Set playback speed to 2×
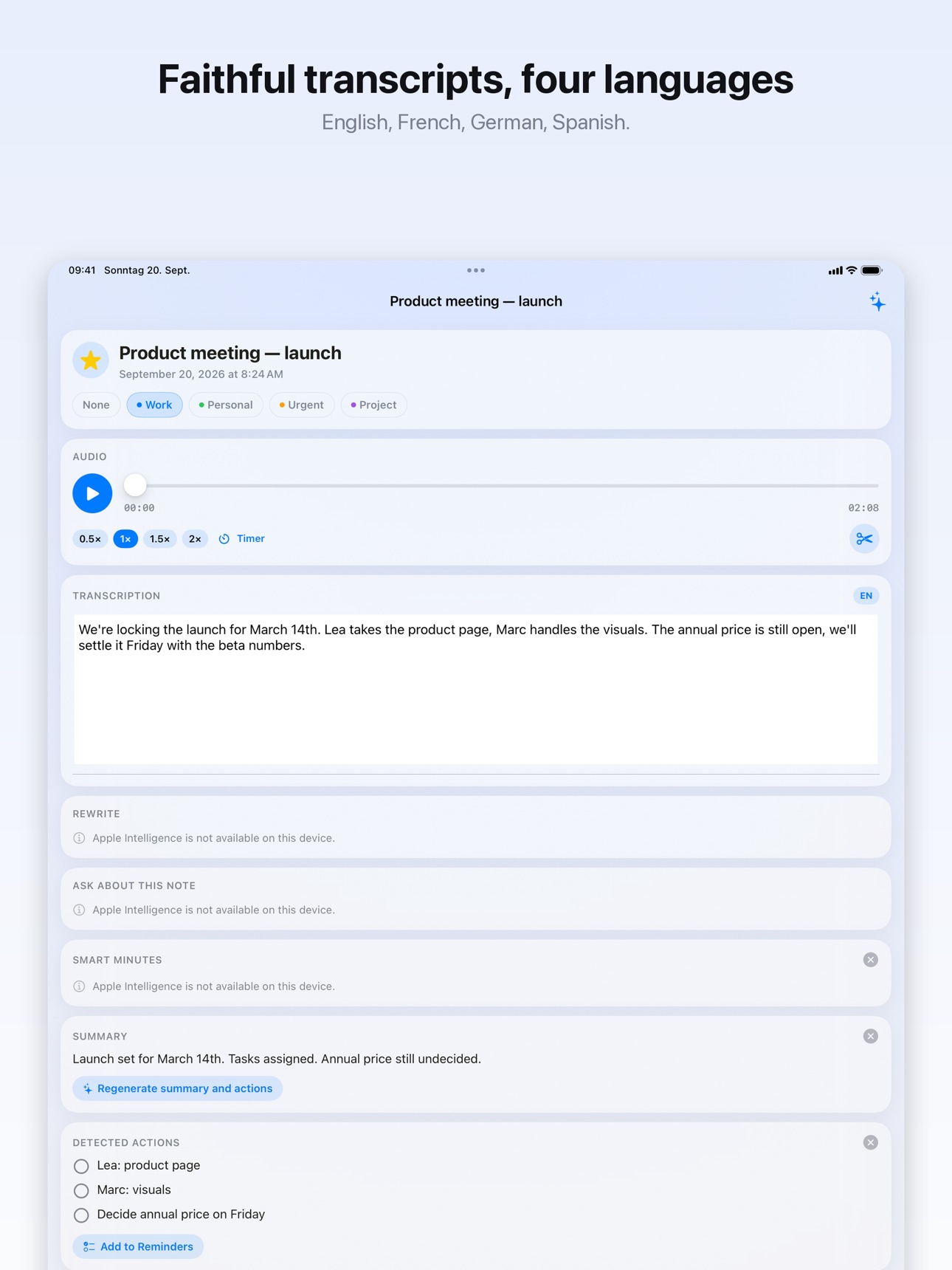 (x=195, y=539)
